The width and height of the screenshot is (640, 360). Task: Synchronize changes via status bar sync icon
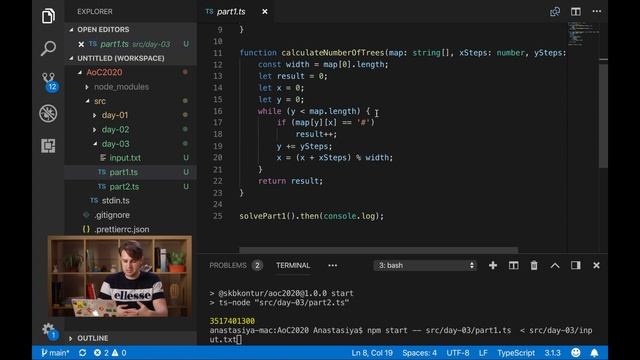pyautogui.click(x=82, y=353)
